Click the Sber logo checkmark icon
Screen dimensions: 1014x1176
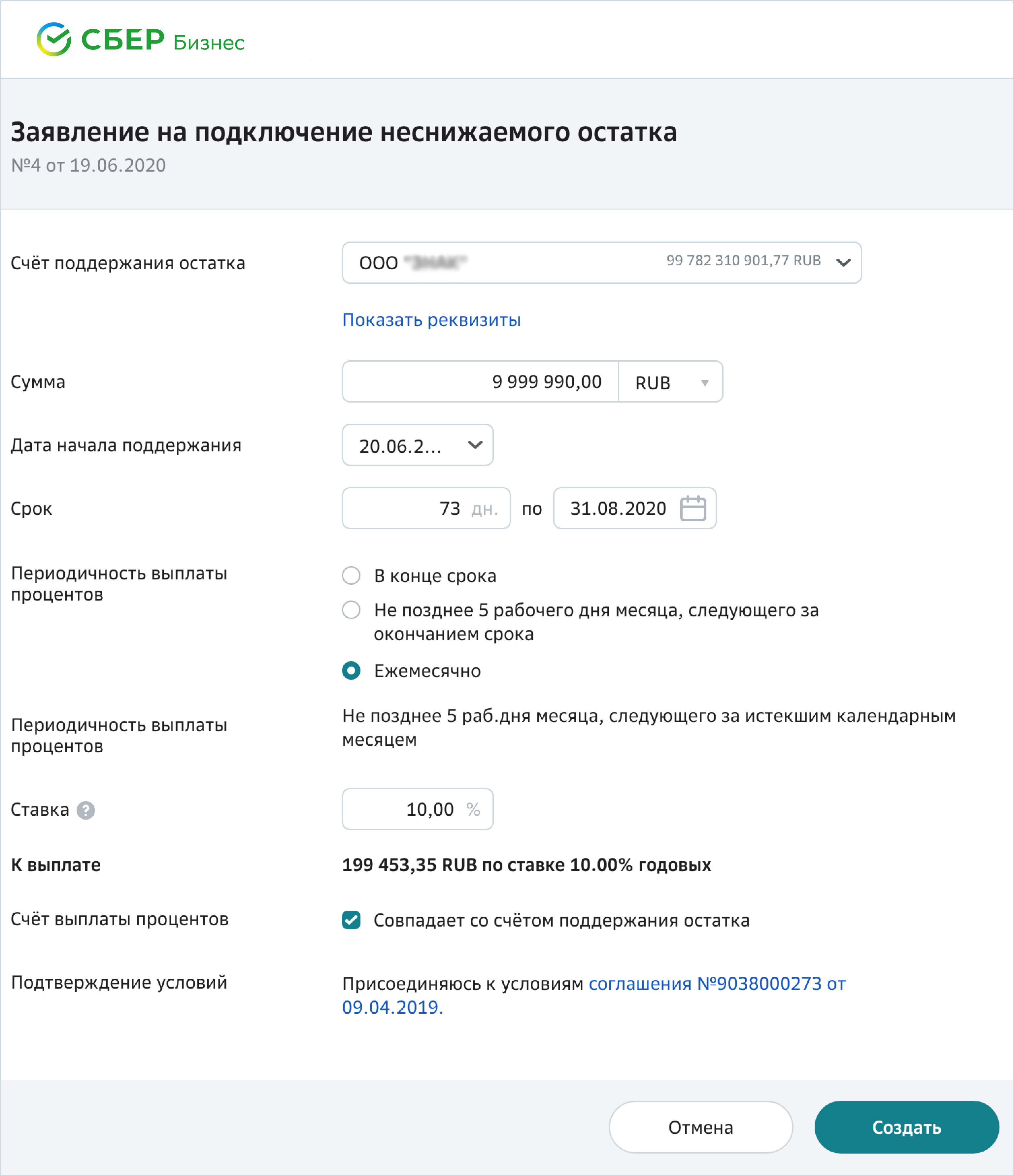click(x=54, y=40)
